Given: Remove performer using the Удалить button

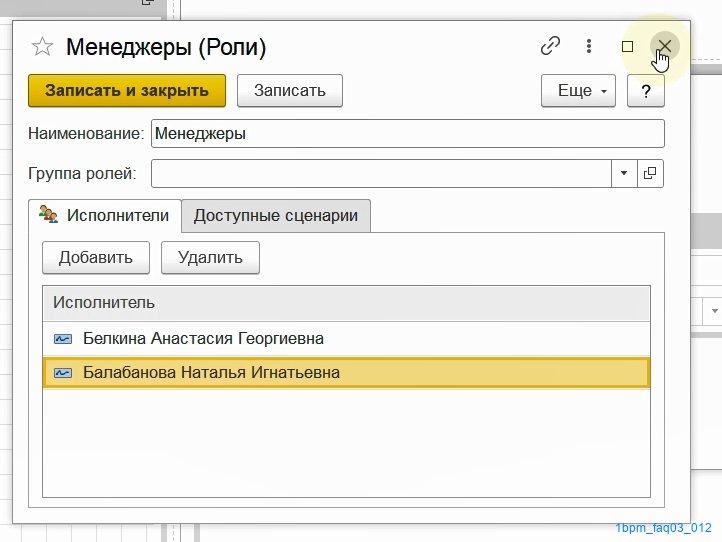Looking at the screenshot, I should tap(210, 257).
